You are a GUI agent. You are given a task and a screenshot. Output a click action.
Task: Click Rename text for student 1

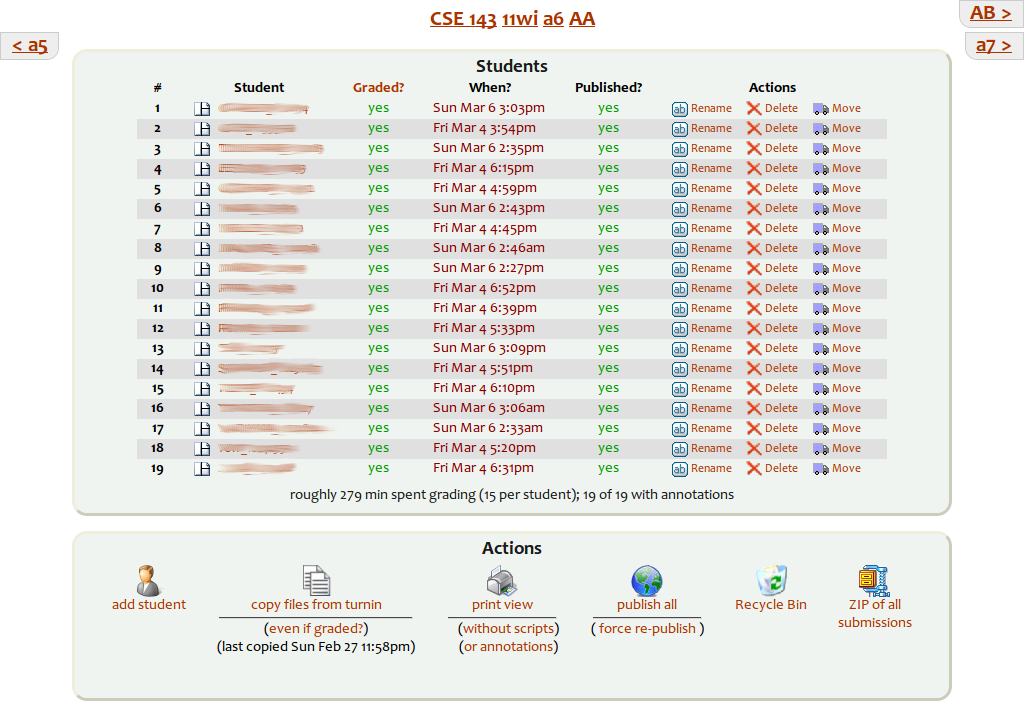point(711,108)
